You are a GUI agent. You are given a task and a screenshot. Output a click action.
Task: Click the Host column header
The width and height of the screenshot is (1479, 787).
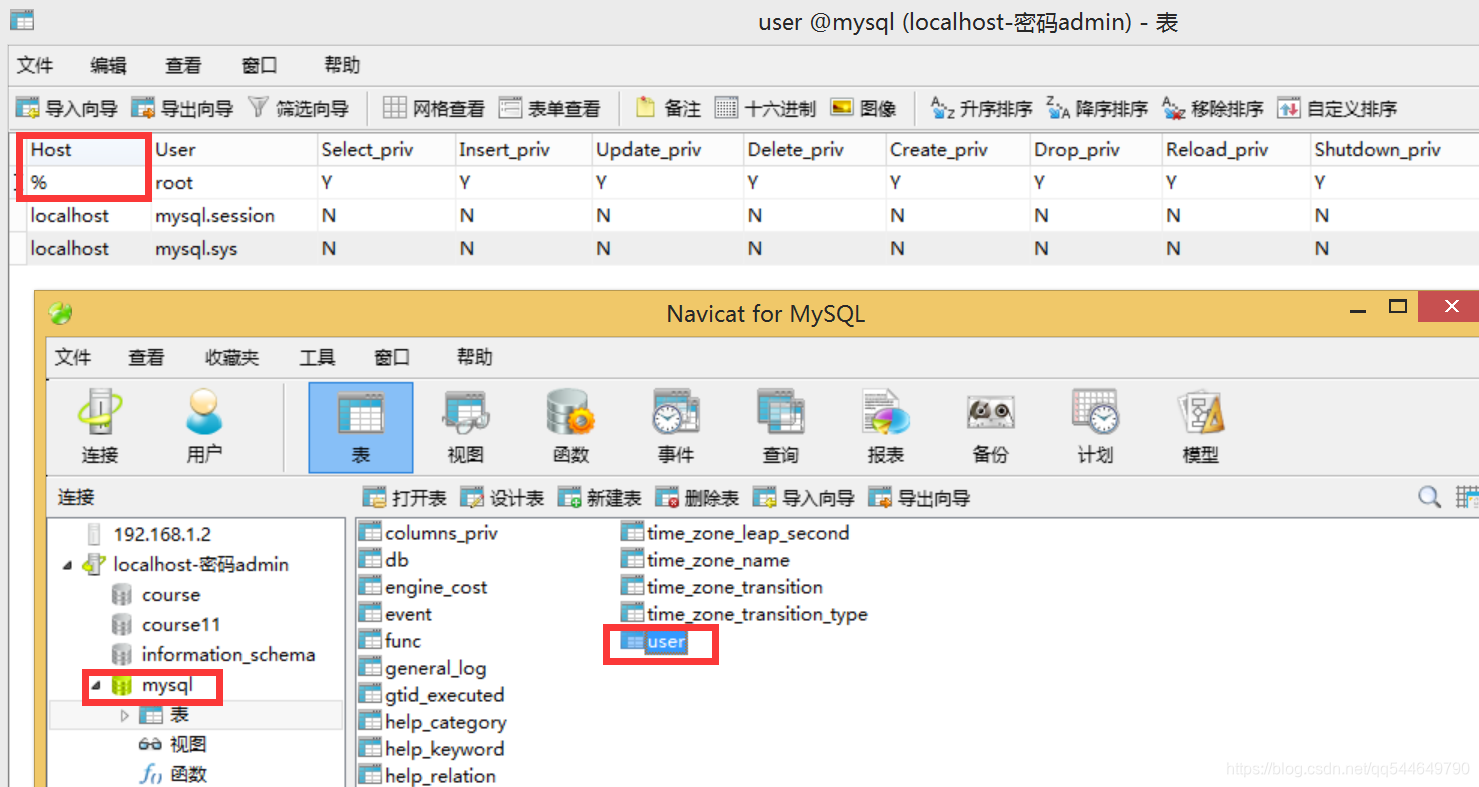87,149
